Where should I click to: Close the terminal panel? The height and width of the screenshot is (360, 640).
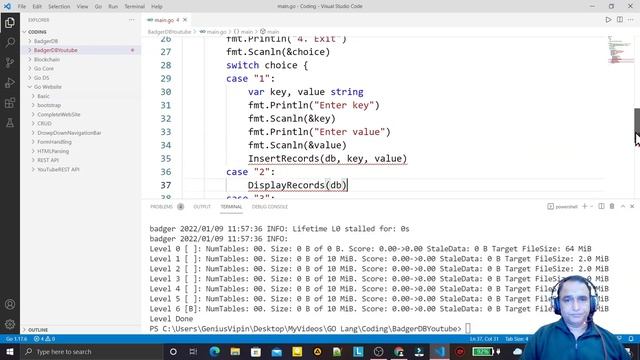pyautogui.click(x=632, y=207)
